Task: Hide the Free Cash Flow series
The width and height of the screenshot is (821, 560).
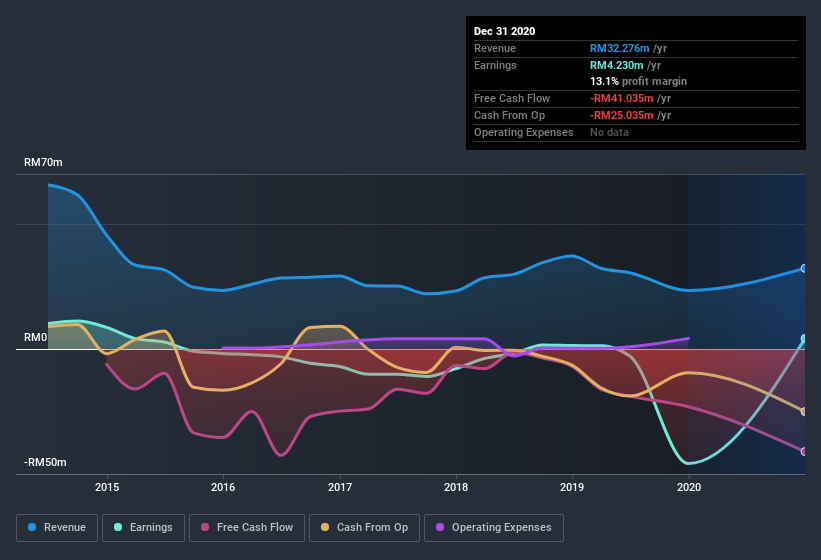Action: coord(246,527)
